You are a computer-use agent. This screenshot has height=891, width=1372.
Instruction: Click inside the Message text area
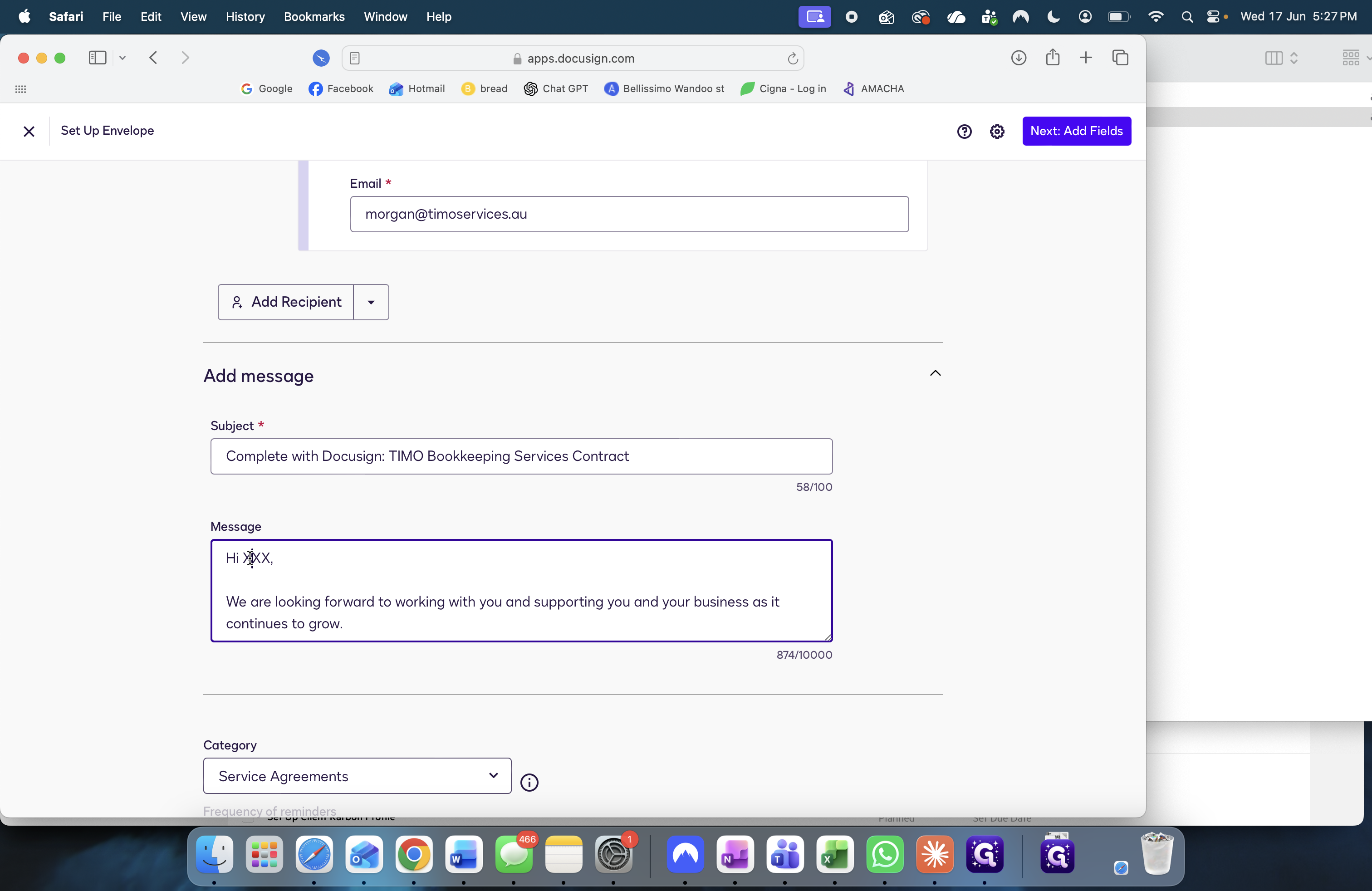coord(521,590)
